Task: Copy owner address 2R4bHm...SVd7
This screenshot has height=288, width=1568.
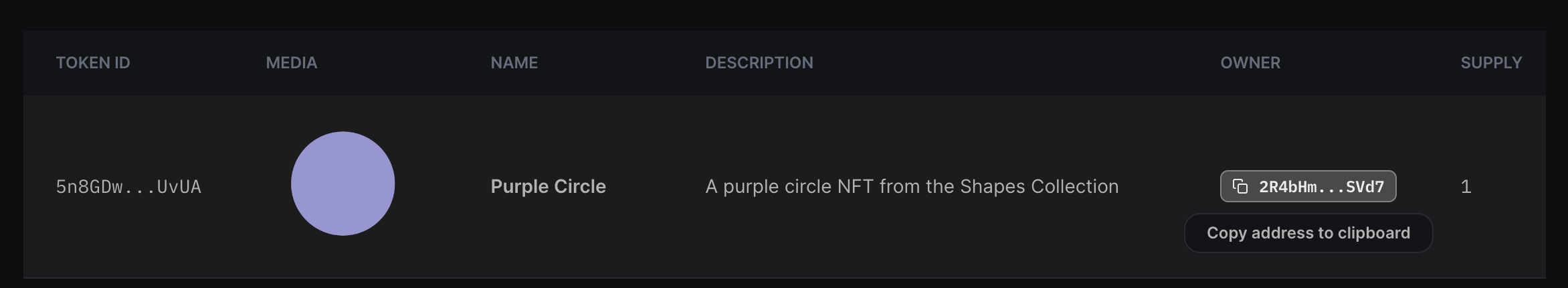Action: coord(1308,186)
